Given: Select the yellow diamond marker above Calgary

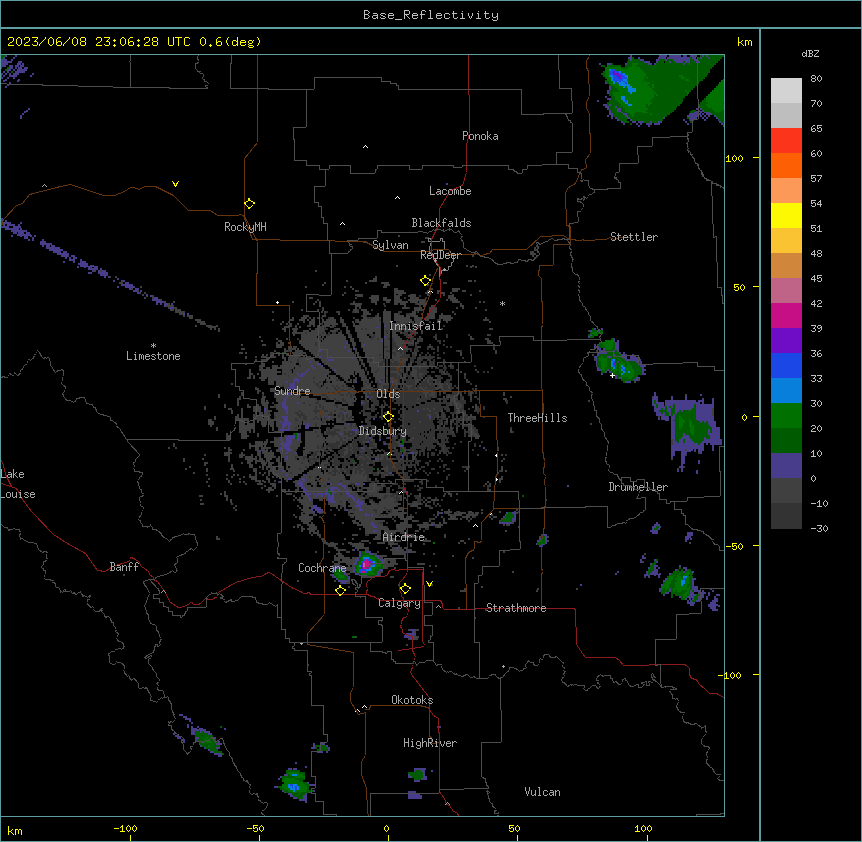Looking at the screenshot, I should 405,589.
